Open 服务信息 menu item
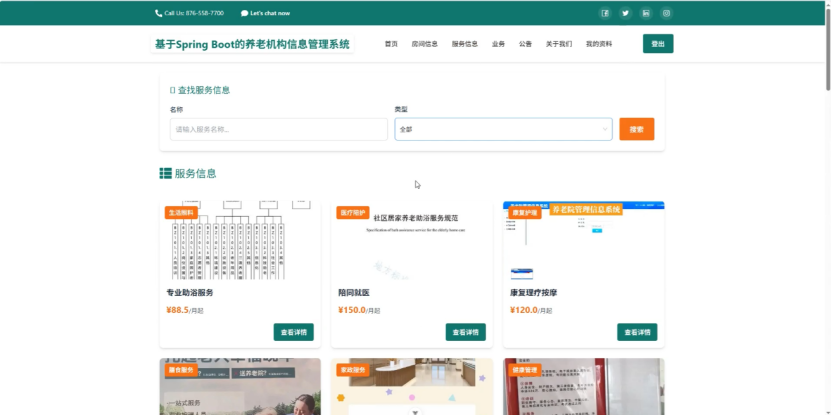The width and height of the screenshot is (831, 415). (x=465, y=44)
